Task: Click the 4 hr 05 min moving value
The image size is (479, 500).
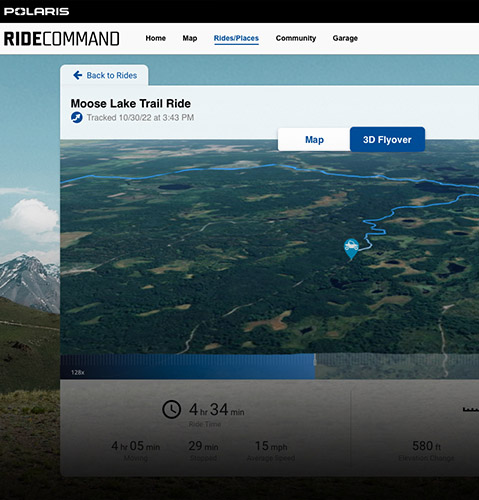Action: tap(136, 446)
